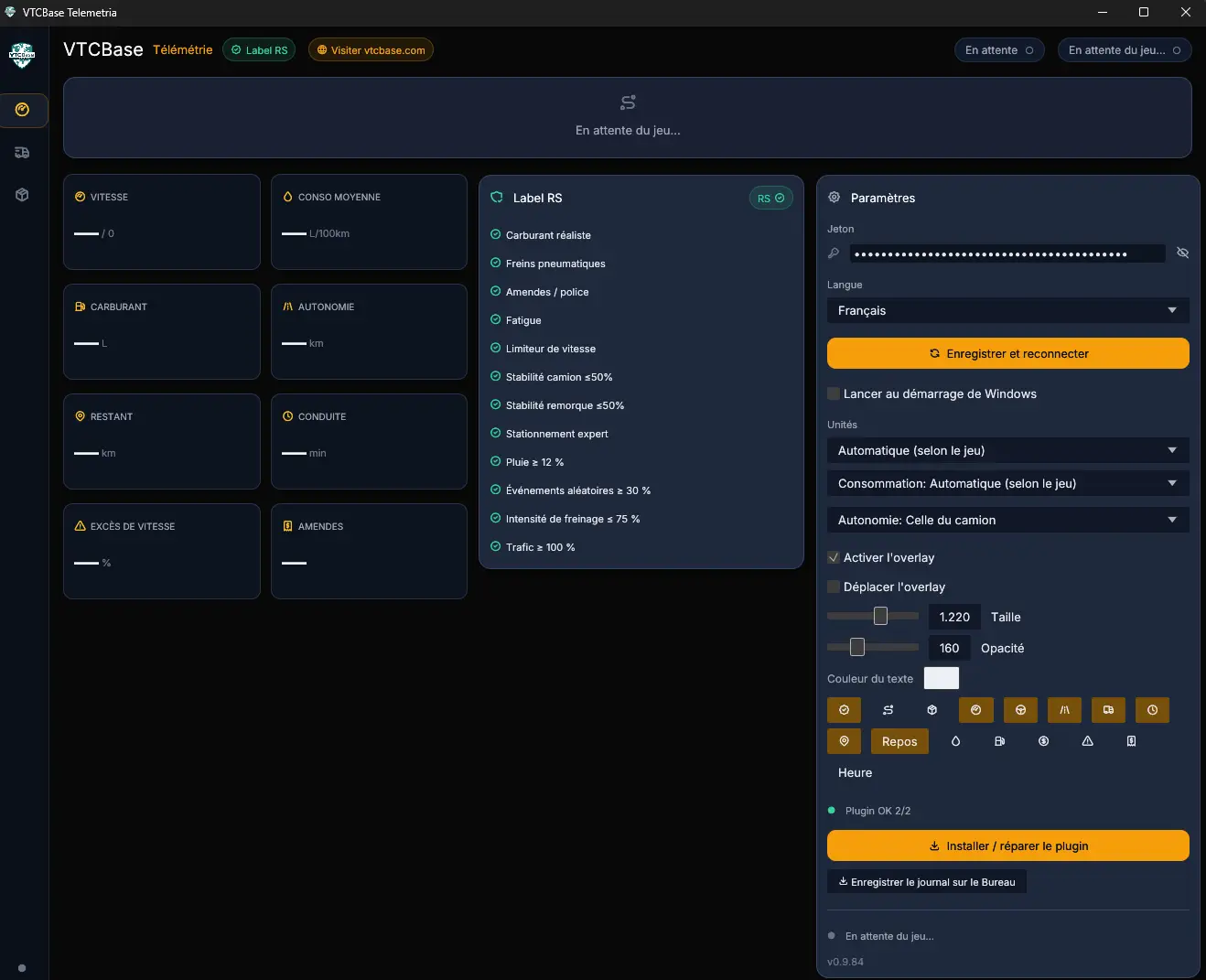Click Enregistrer le journal sur le Bureau
1206x980 pixels.
[x=927, y=882]
